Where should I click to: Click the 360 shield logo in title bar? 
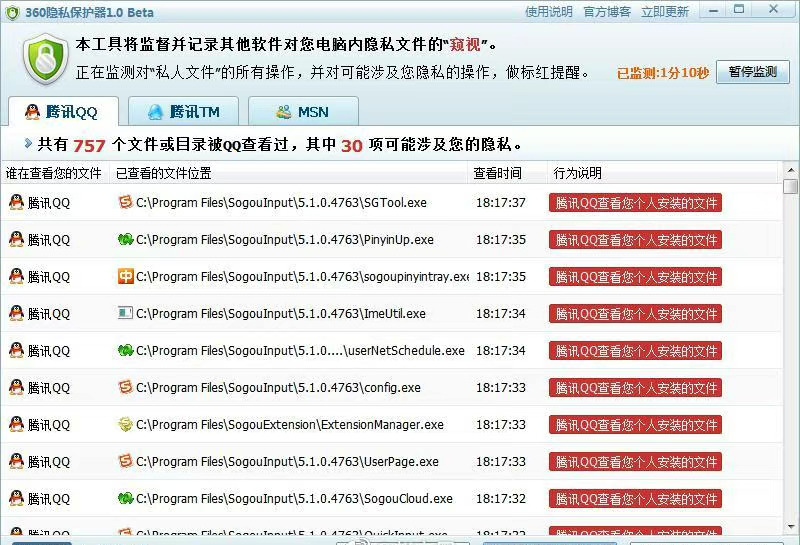coord(12,12)
